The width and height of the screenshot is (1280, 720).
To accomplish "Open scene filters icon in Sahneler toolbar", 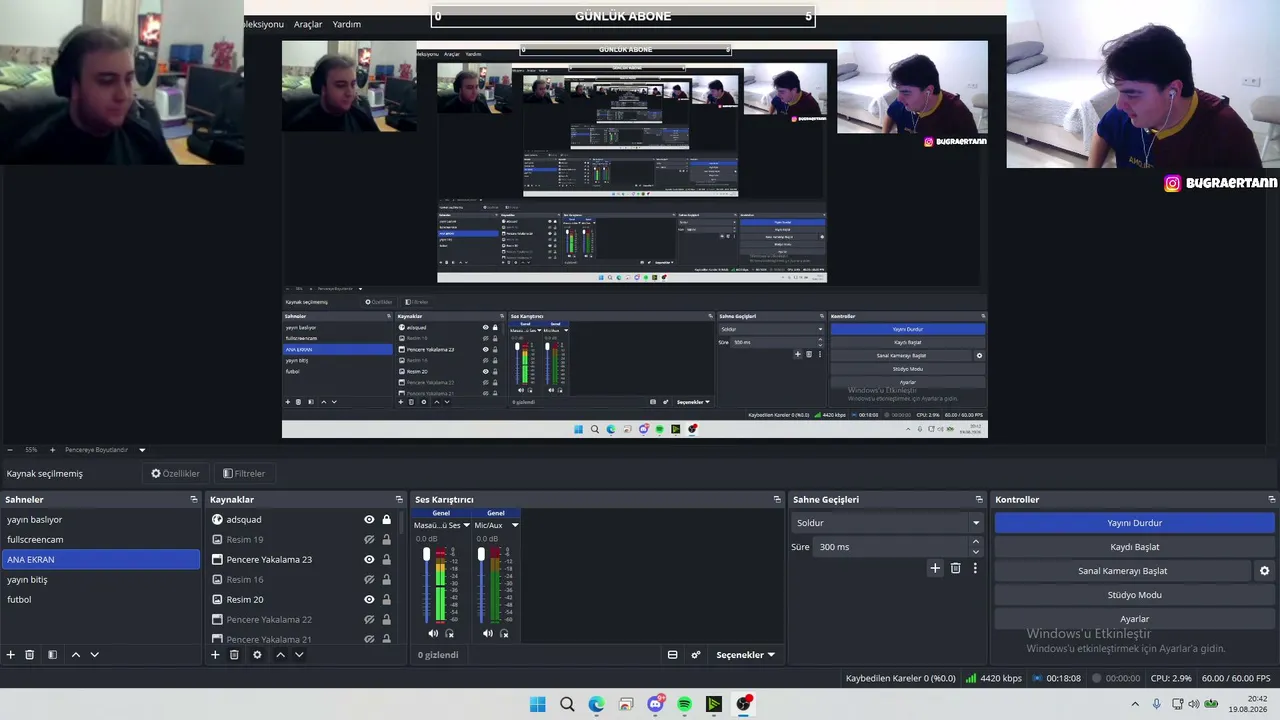I will coord(52,655).
